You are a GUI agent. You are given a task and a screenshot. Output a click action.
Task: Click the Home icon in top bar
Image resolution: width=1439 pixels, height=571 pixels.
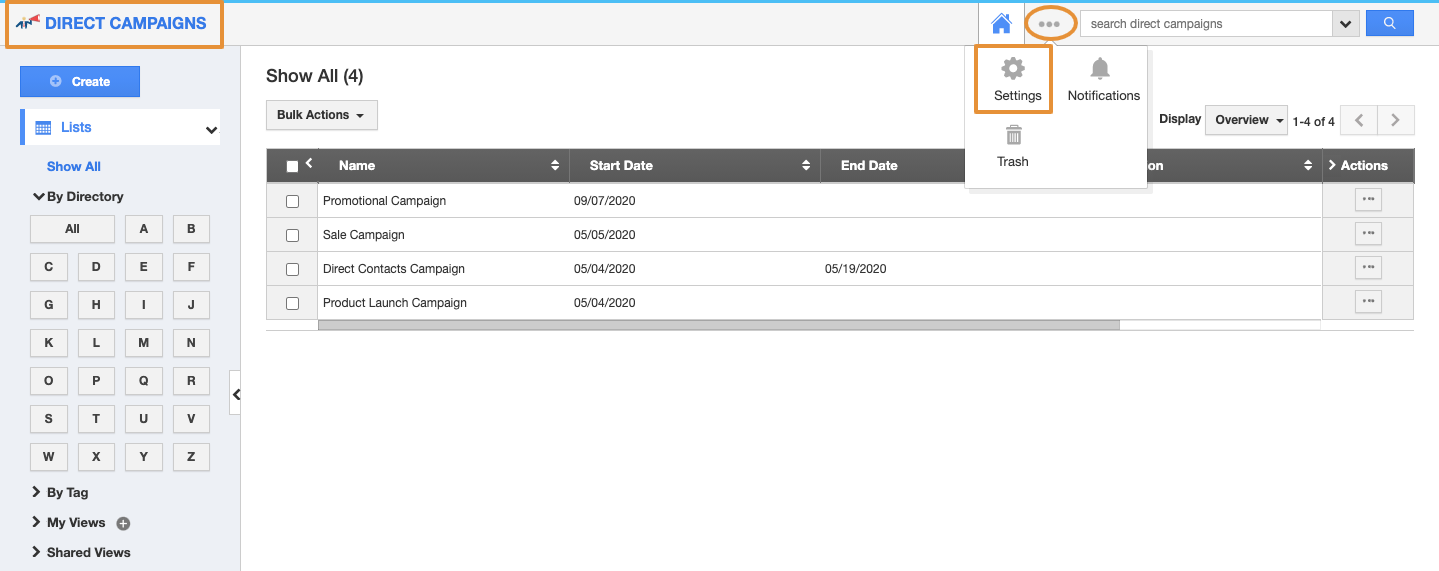[1001, 23]
